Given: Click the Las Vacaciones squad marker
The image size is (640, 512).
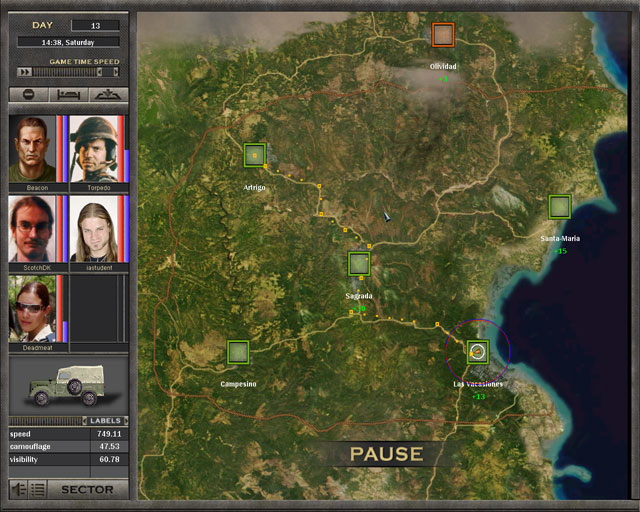Looking at the screenshot, I should coord(478,352).
